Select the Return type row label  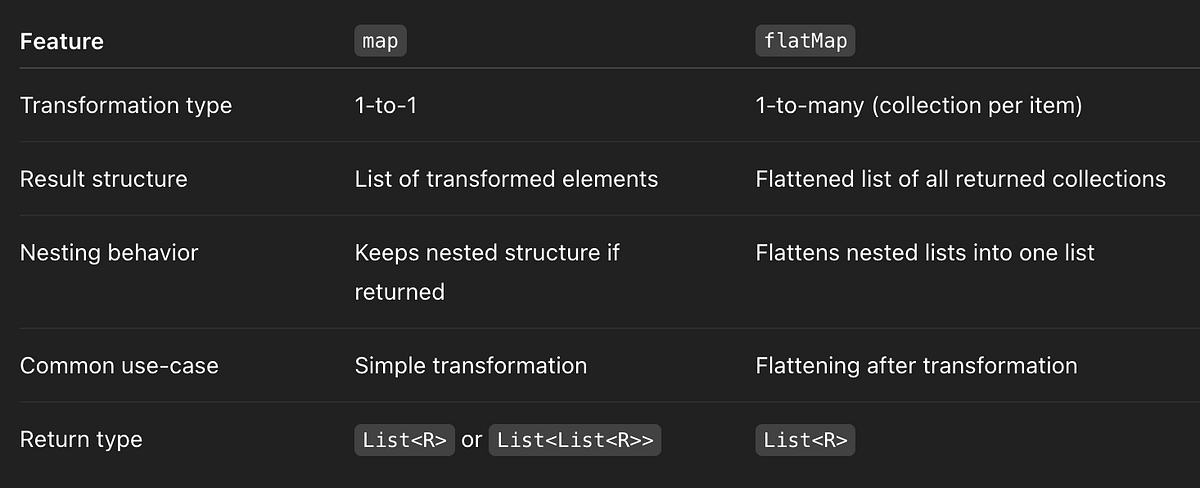pyautogui.click(x=81, y=439)
